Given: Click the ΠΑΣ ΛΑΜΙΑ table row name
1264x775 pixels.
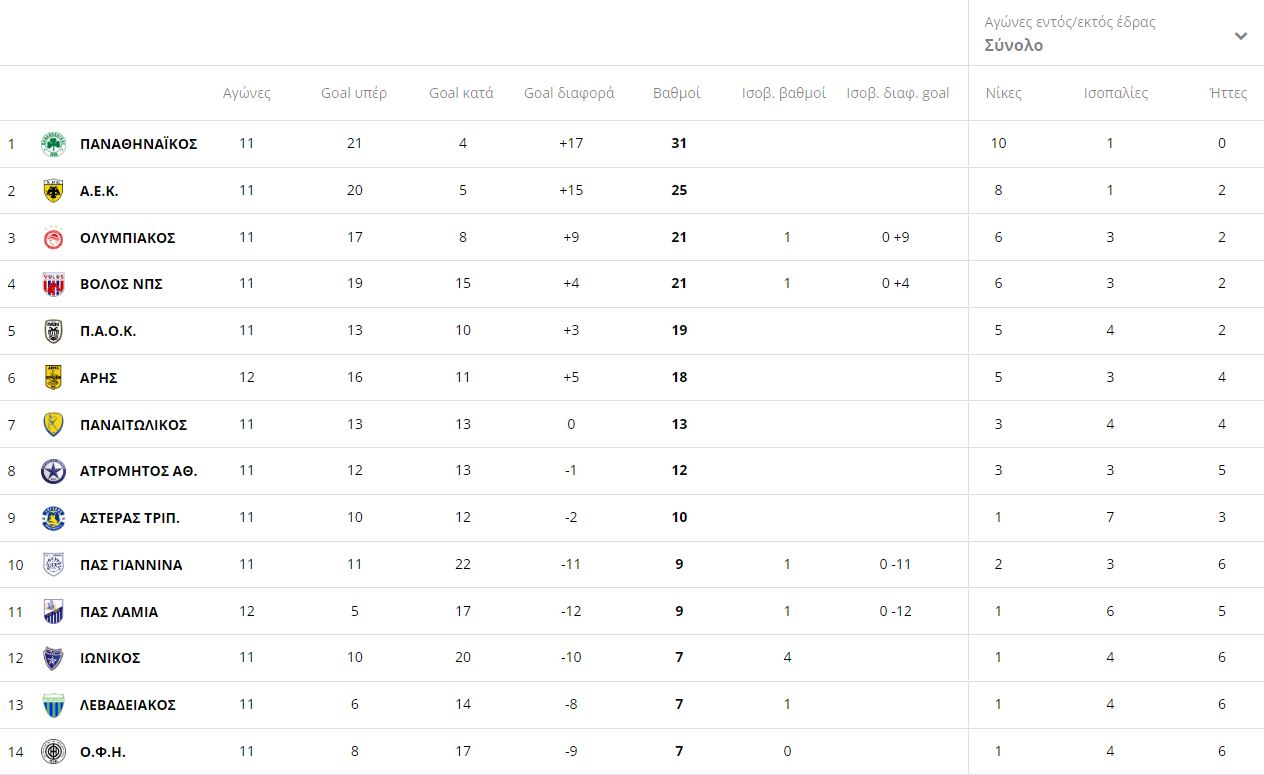Looking at the screenshot, I should click(x=119, y=612).
